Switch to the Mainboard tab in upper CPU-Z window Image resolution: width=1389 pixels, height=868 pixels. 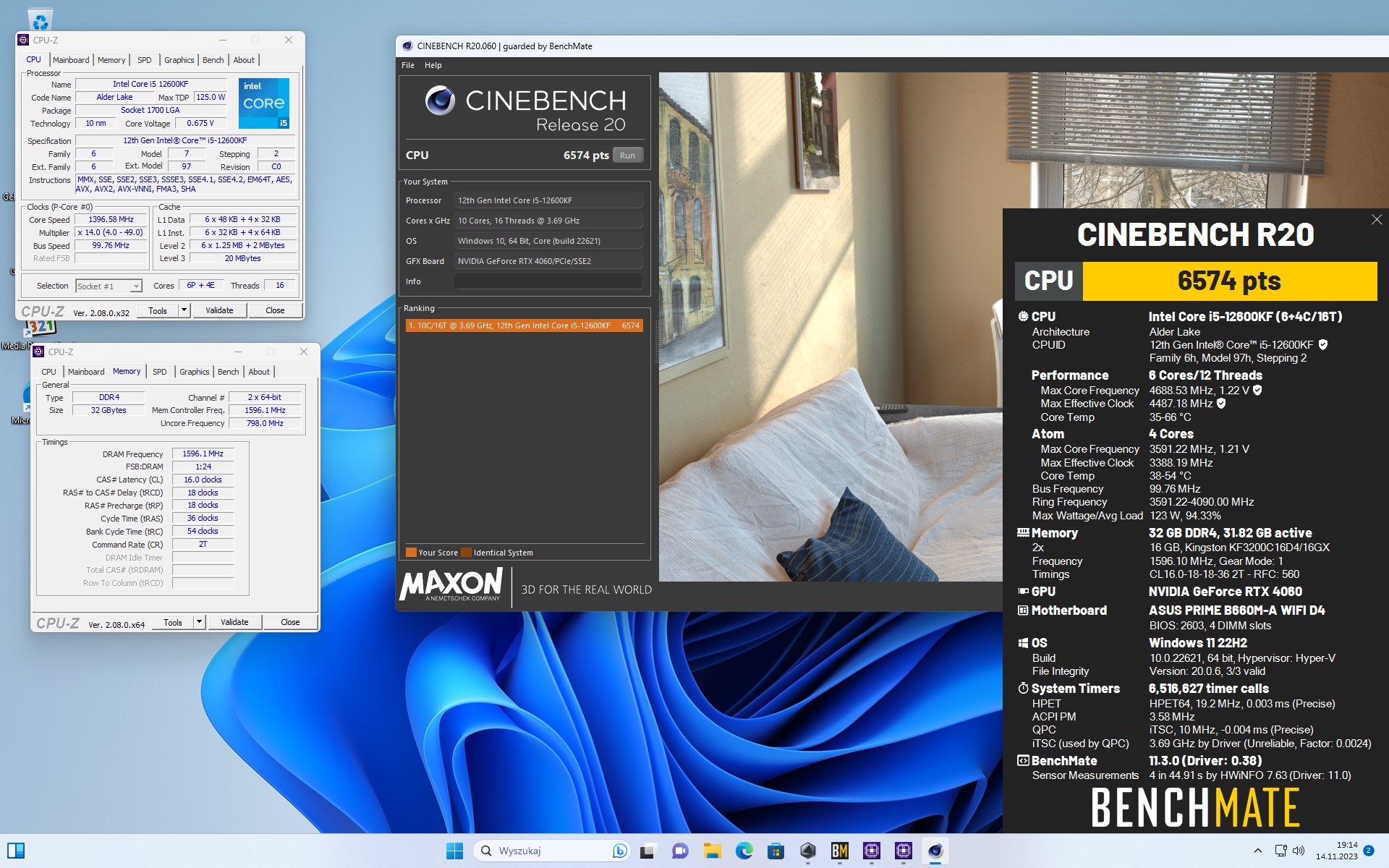coord(71,60)
